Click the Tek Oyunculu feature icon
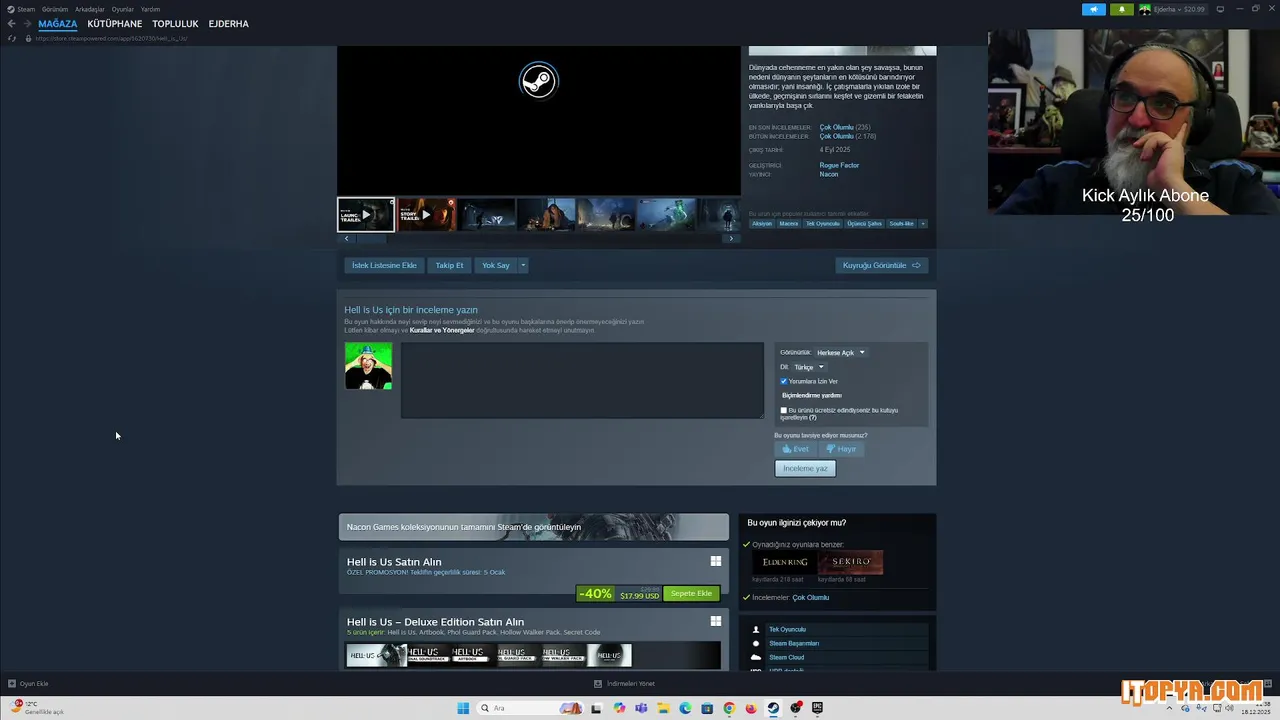 coord(756,629)
